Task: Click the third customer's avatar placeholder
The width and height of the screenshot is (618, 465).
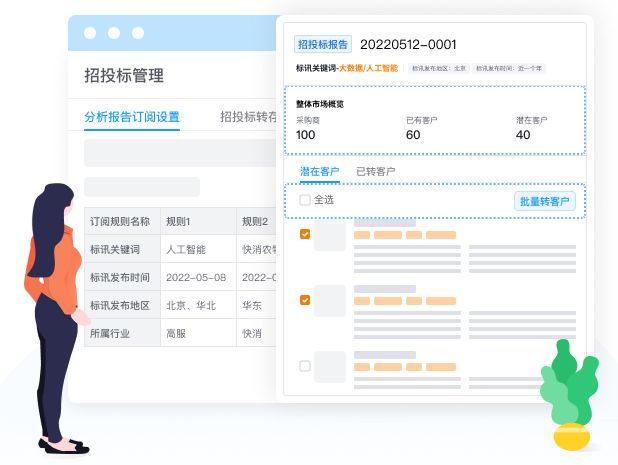Action: (x=329, y=366)
